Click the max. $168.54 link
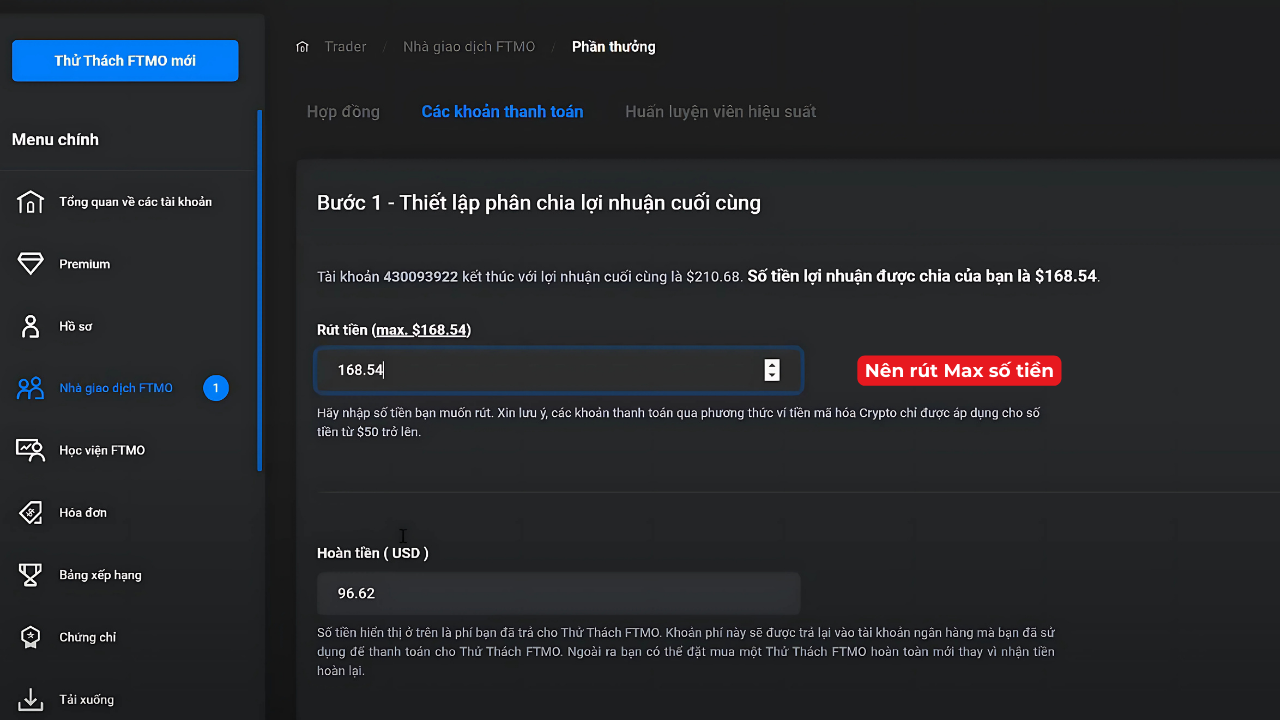Image resolution: width=1280 pixels, height=720 pixels. click(421, 330)
